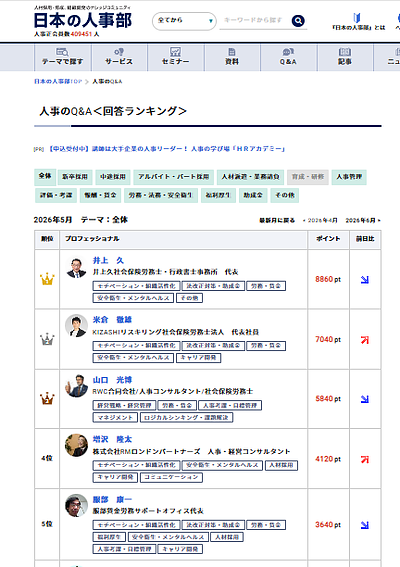Open サービス navigation menu
400x567 pixels.
coord(119,57)
